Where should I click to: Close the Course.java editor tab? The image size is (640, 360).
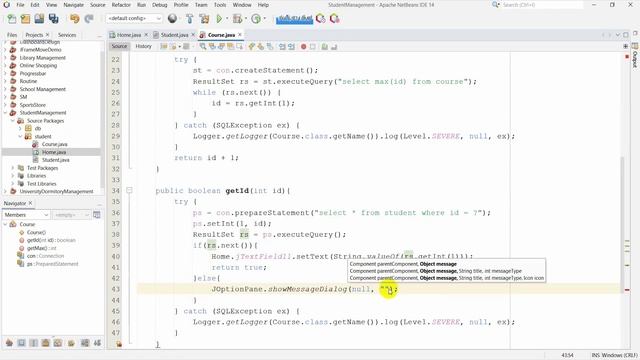pos(240,35)
